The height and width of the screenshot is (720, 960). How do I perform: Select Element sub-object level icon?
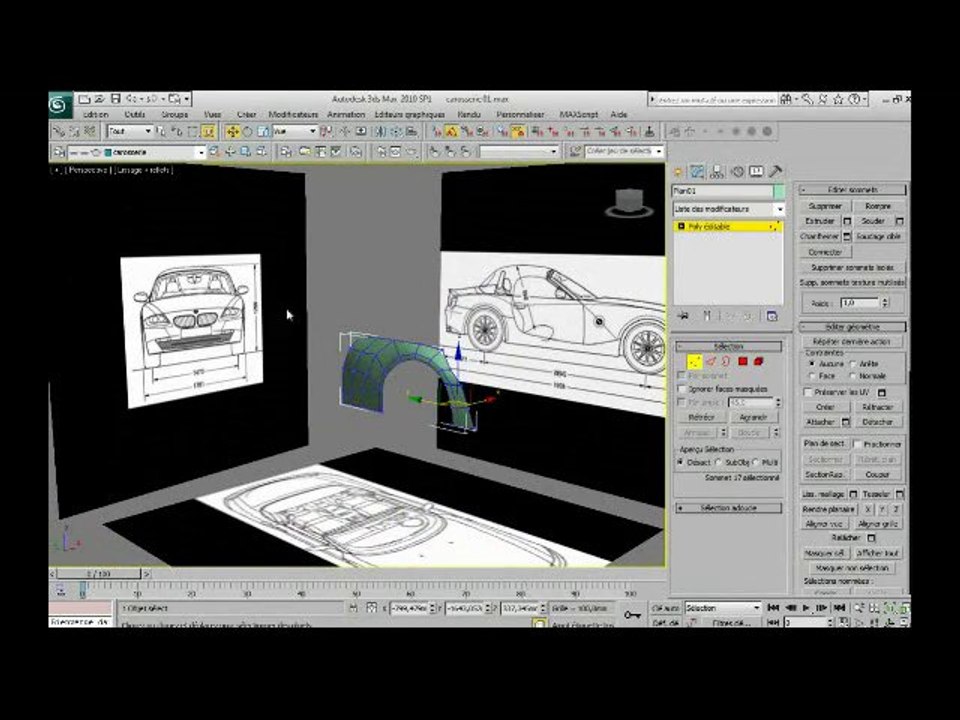click(x=759, y=361)
